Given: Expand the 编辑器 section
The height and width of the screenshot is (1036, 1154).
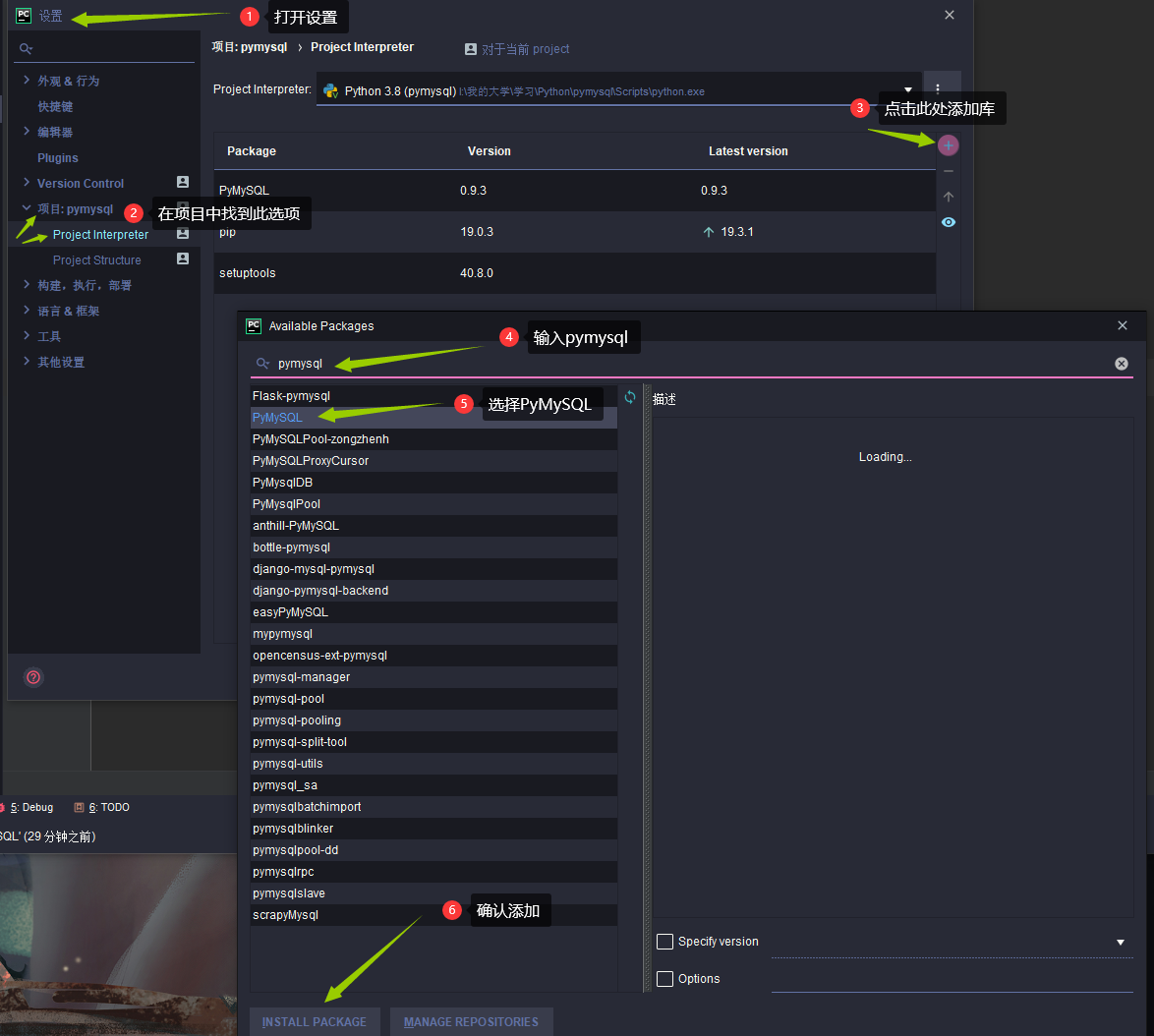Looking at the screenshot, I should click(x=27, y=131).
